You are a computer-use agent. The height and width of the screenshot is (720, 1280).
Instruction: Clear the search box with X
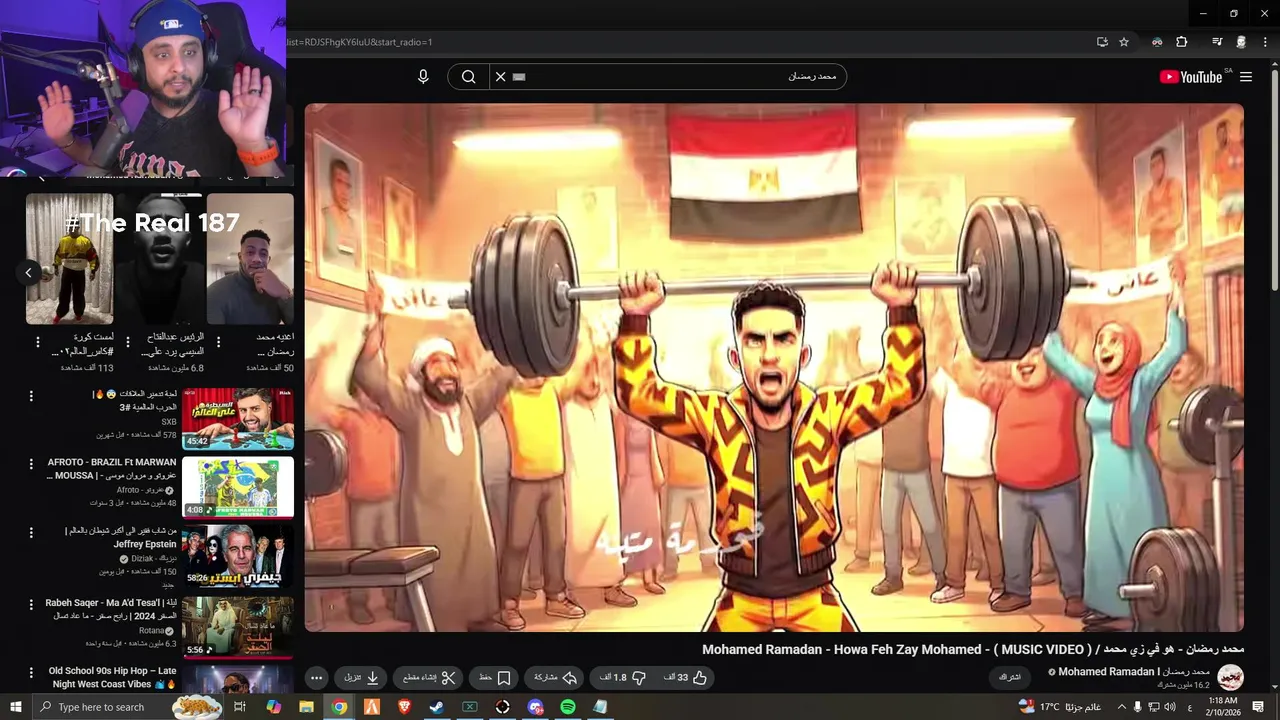tap(500, 77)
